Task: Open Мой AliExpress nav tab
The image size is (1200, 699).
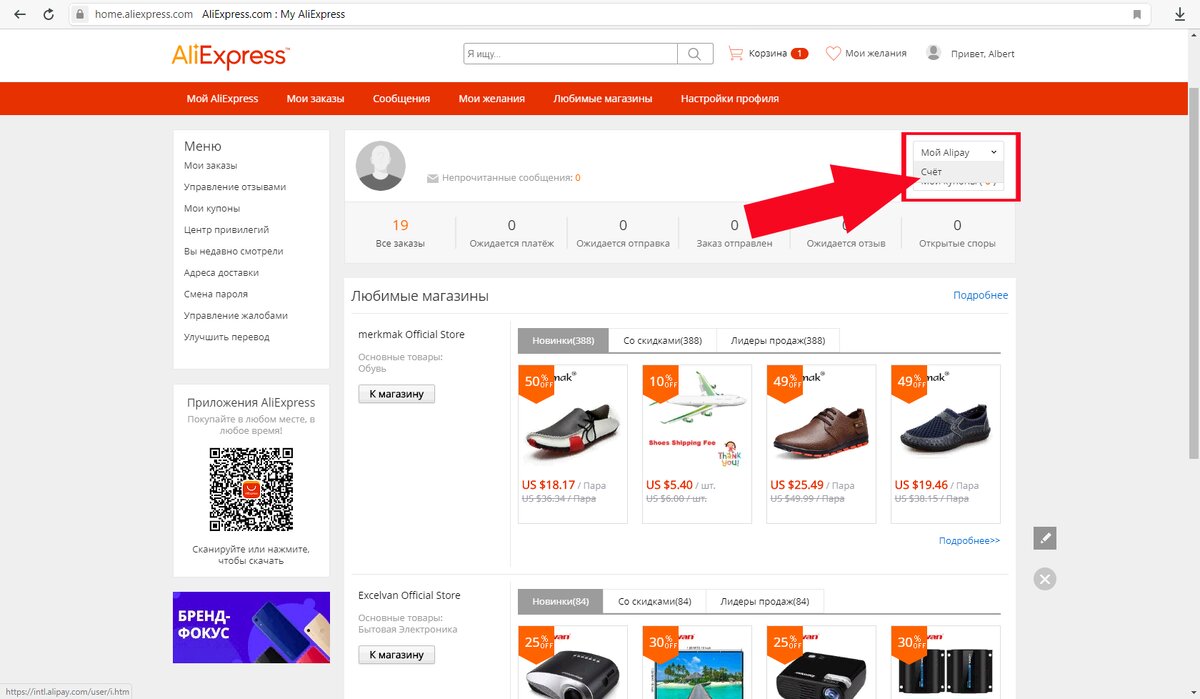Action: [222, 99]
